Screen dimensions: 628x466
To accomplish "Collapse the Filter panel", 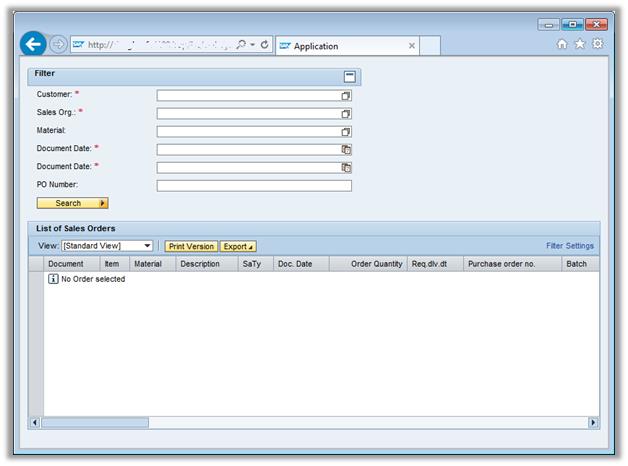I will pyautogui.click(x=350, y=76).
